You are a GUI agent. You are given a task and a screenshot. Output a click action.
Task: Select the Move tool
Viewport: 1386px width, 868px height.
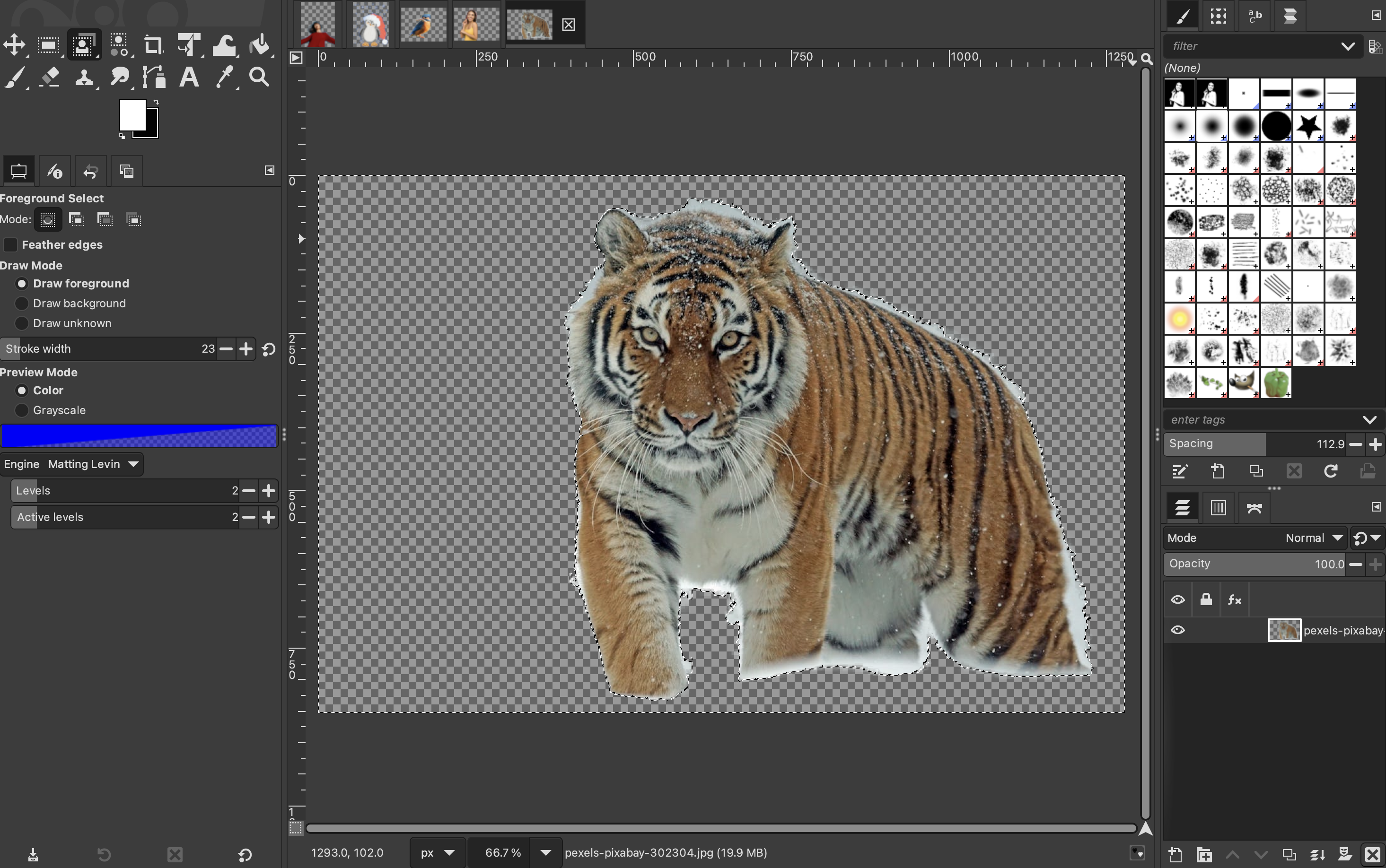[x=14, y=45]
